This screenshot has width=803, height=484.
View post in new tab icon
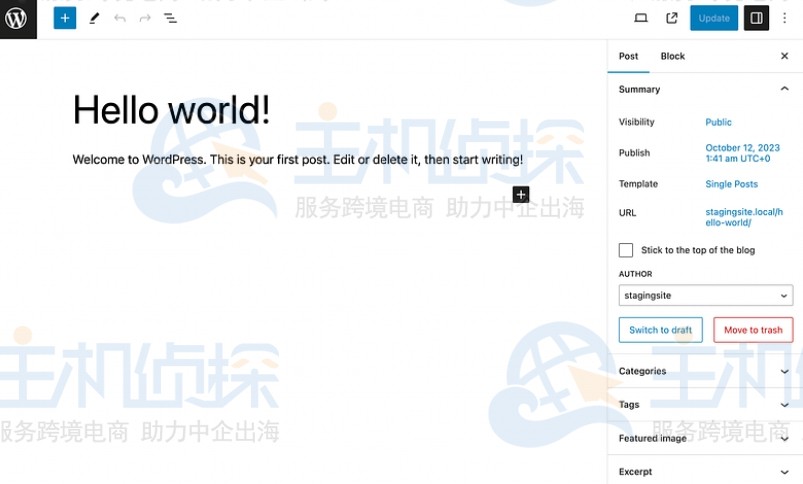click(672, 18)
